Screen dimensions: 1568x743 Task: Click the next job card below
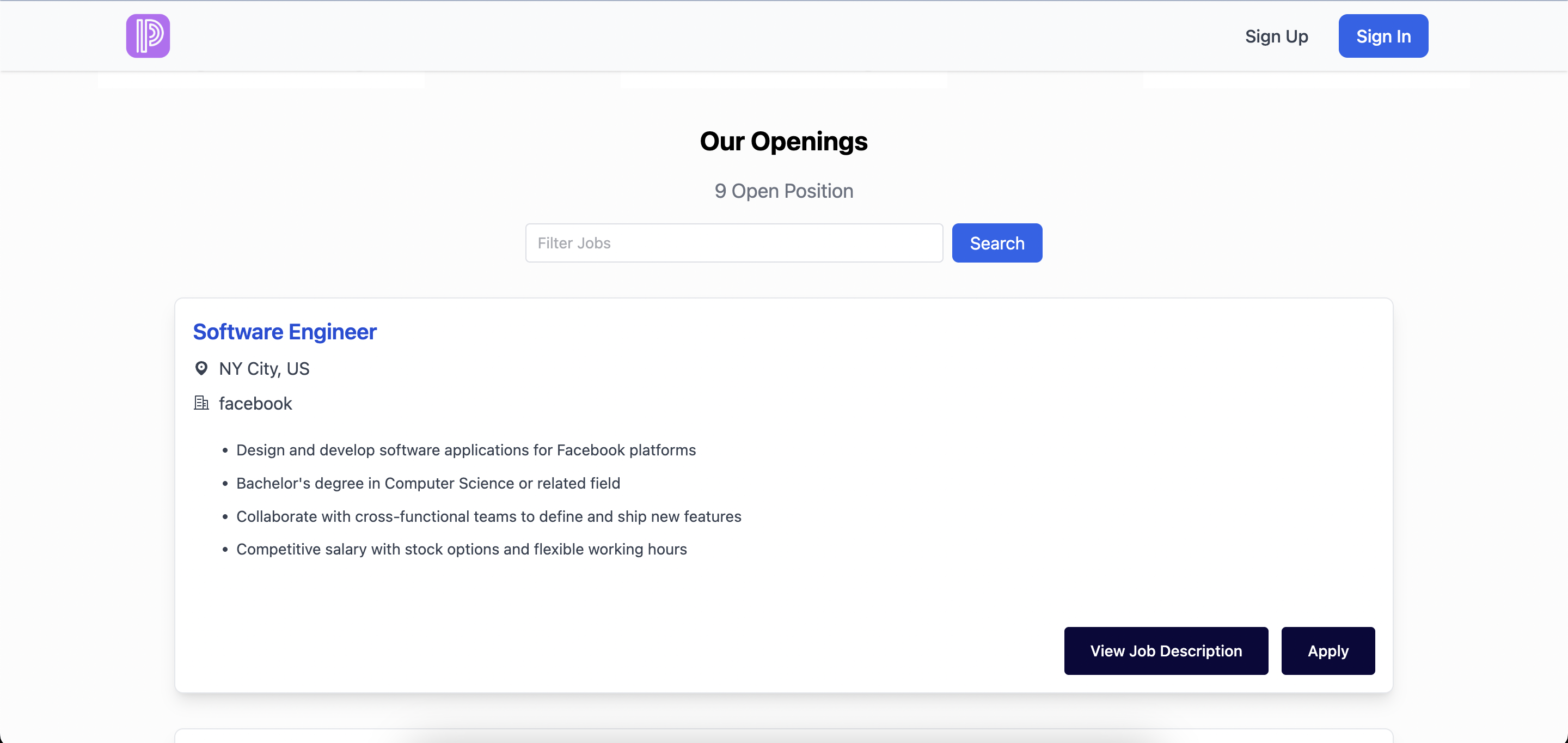pos(783,736)
